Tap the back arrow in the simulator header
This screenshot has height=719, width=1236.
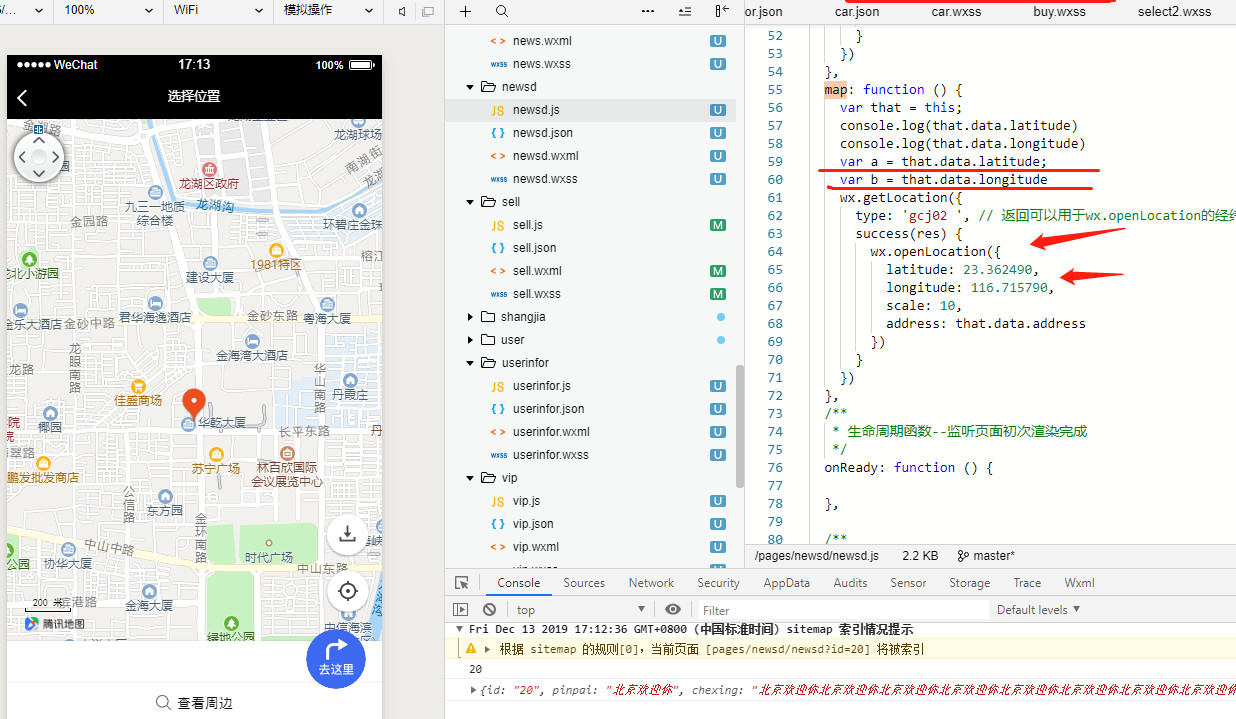click(x=23, y=97)
